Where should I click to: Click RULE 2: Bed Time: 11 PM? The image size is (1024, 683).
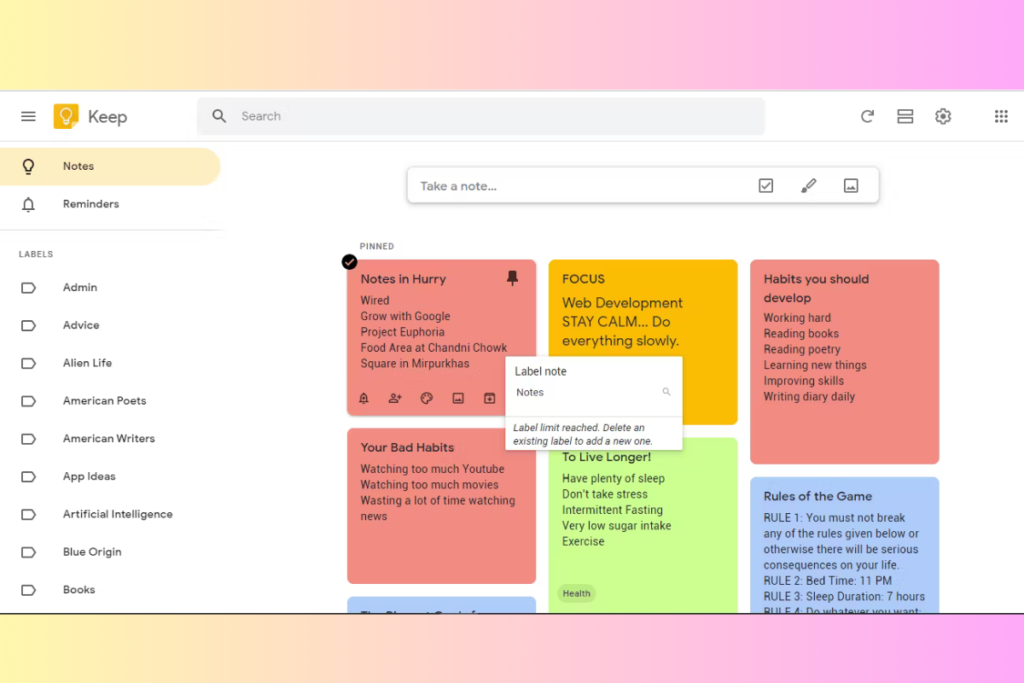[x=827, y=580]
